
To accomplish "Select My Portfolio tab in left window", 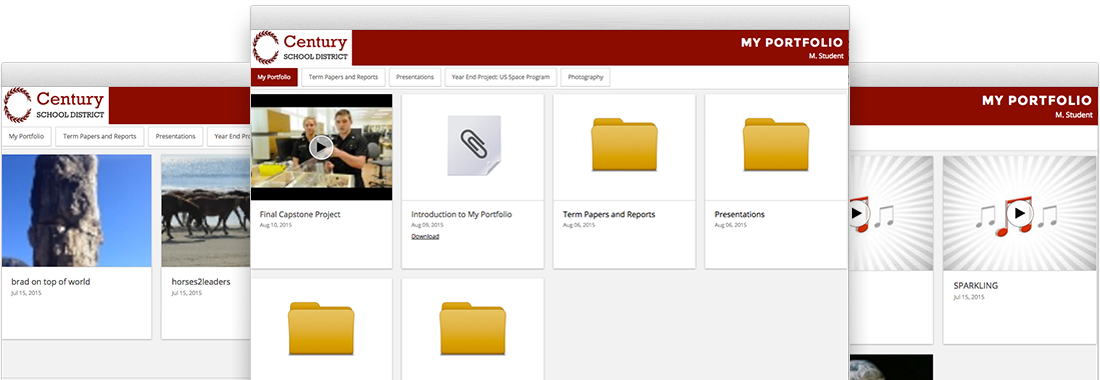I will point(27,136).
